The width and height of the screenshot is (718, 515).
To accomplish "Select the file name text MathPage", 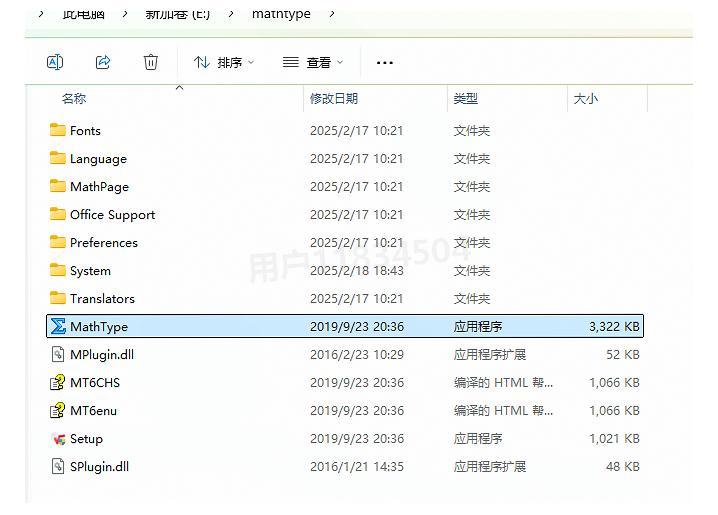I will point(99,187).
